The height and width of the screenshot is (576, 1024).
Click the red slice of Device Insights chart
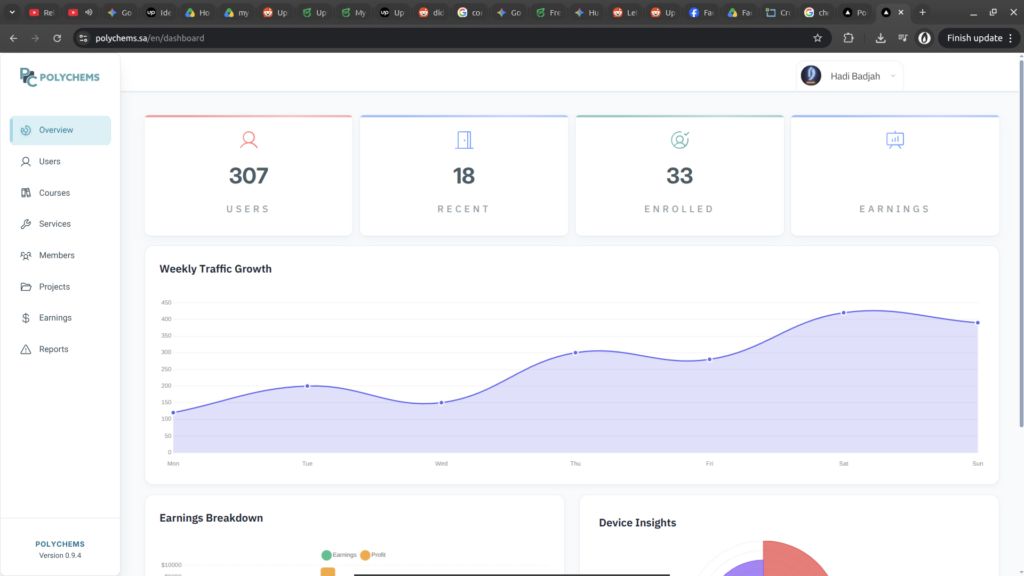pyautogui.click(x=793, y=559)
